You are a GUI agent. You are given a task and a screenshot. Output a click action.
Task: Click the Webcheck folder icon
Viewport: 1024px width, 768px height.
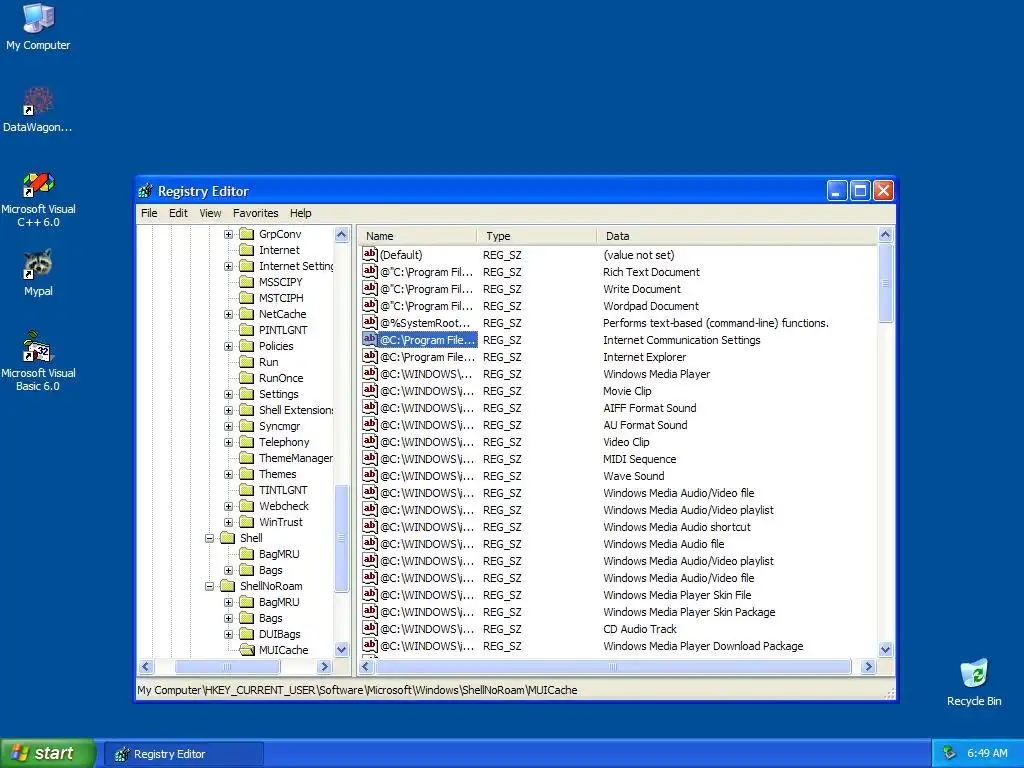246,506
